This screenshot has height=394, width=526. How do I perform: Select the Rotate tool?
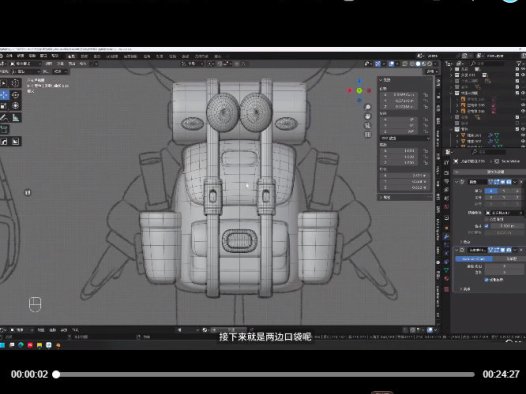click(x=15, y=95)
